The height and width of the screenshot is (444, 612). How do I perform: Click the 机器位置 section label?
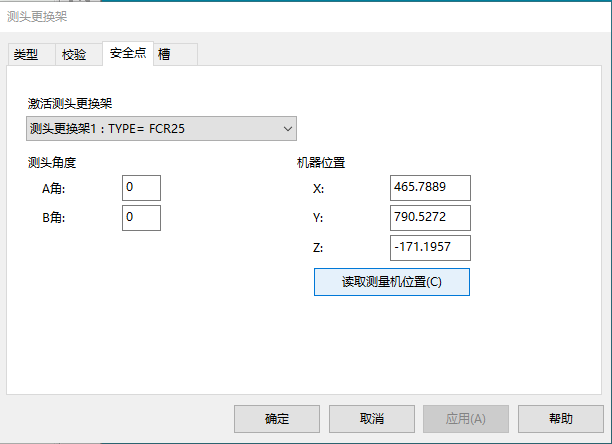[321, 163]
